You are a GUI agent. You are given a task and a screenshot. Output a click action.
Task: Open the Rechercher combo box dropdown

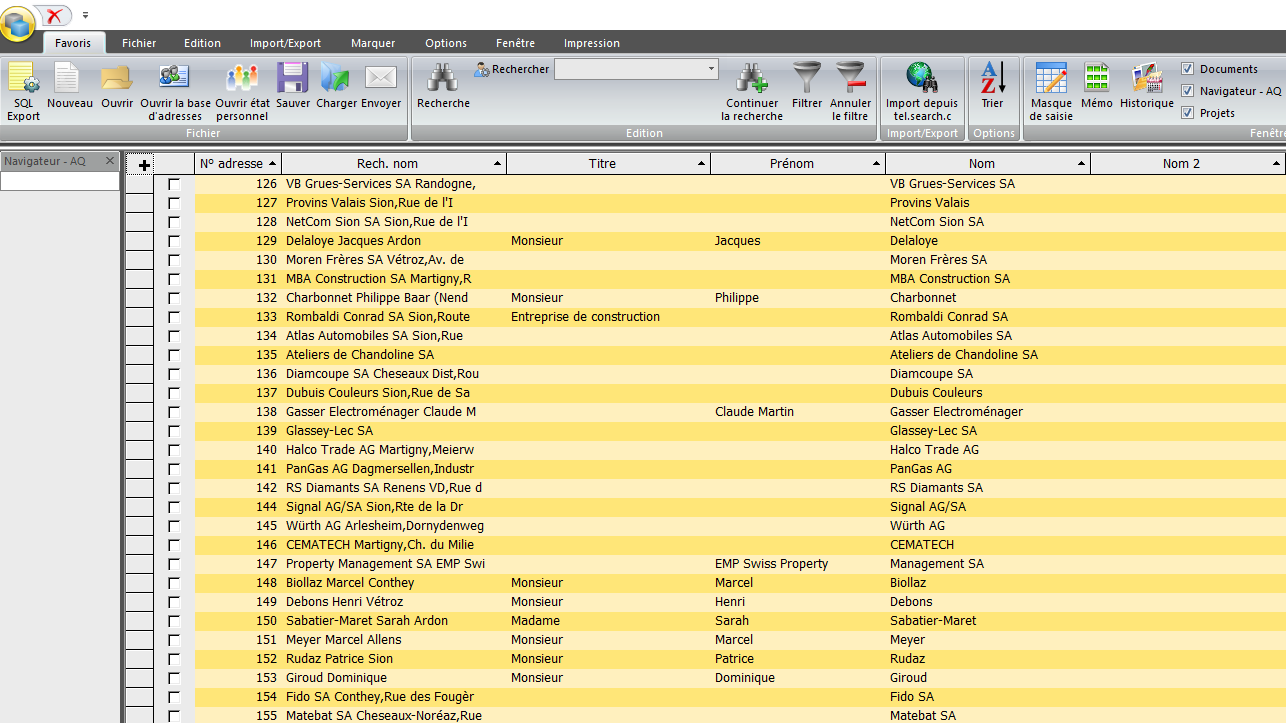(x=712, y=69)
